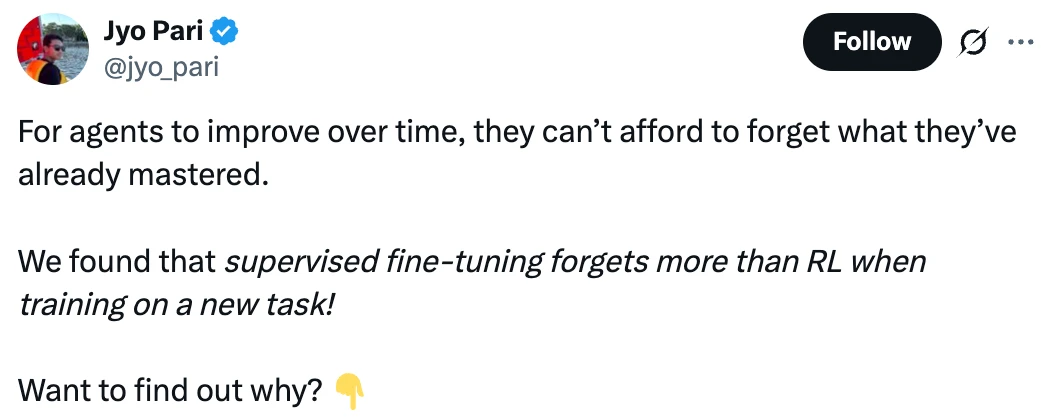The width and height of the screenshot is (1048, 420).
Task: Click the words "We found that"
Action: pos(117,262)
